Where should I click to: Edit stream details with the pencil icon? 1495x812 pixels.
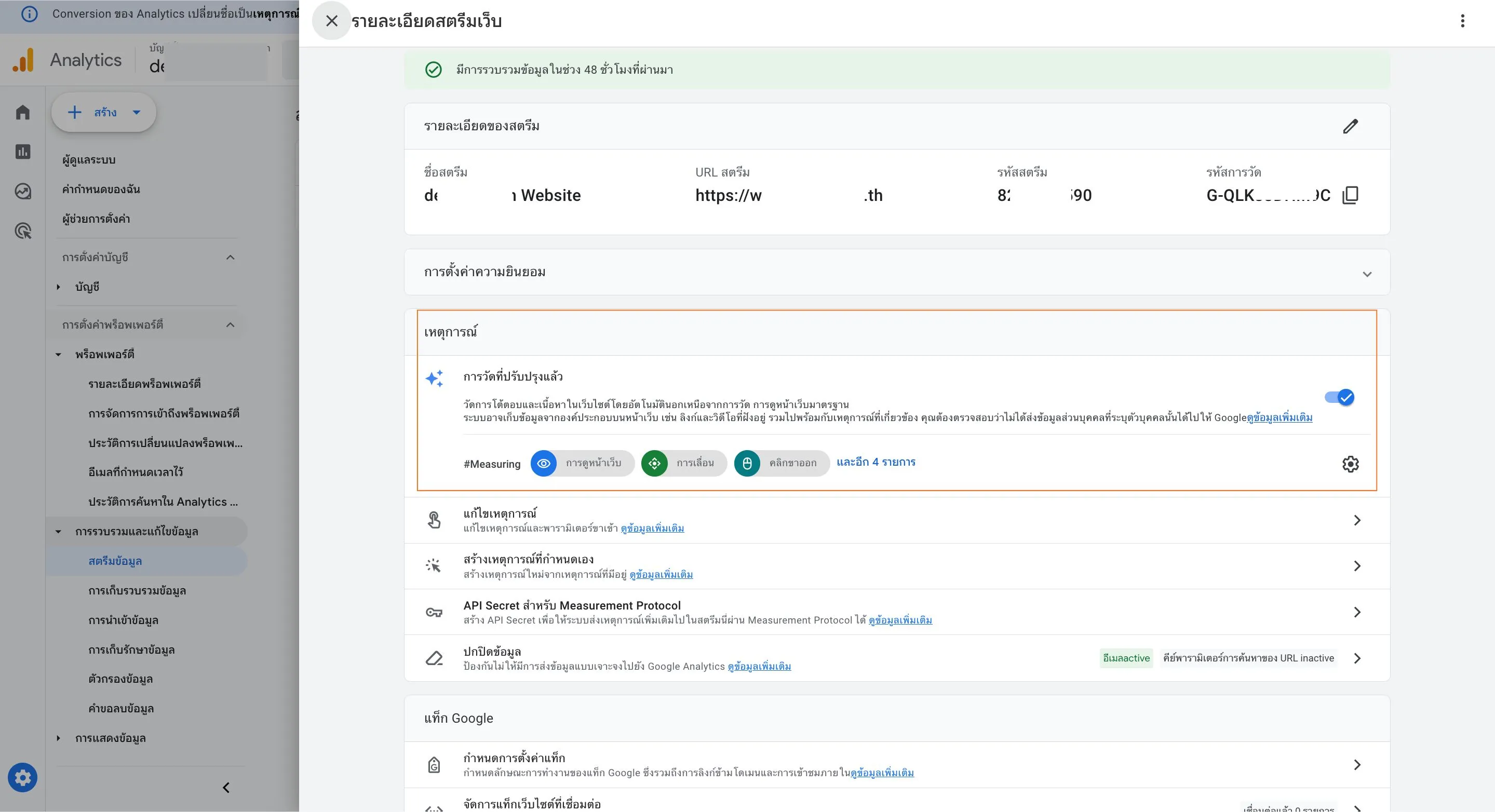(1350, 126)
